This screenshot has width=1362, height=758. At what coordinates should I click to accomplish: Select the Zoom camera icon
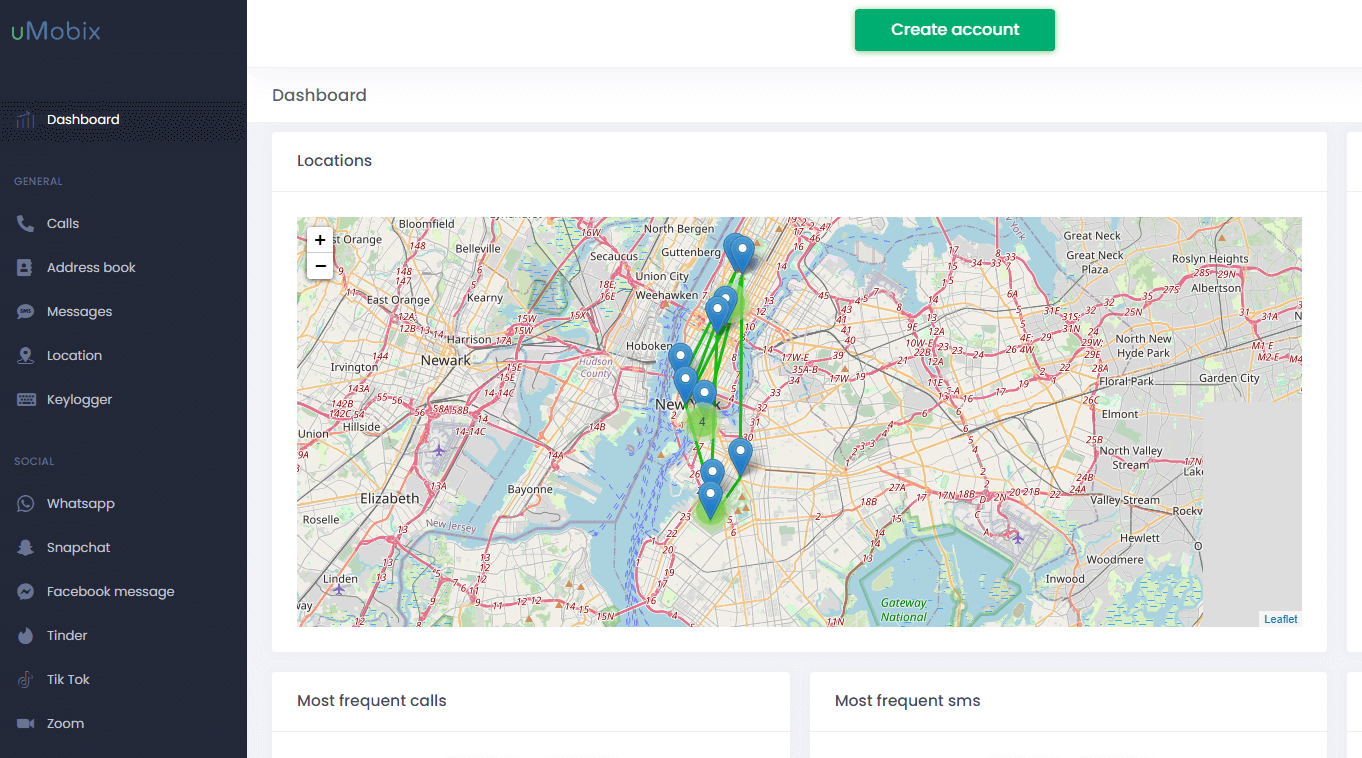click(25, 724)
